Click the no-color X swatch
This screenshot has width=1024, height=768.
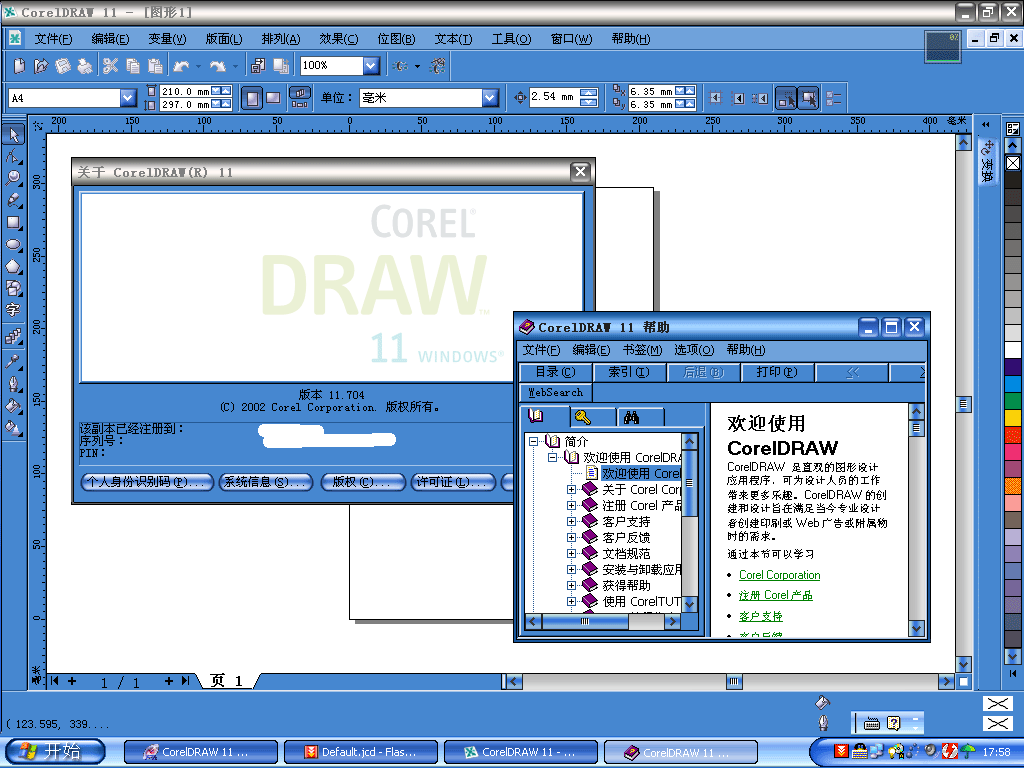(1013, 163)
